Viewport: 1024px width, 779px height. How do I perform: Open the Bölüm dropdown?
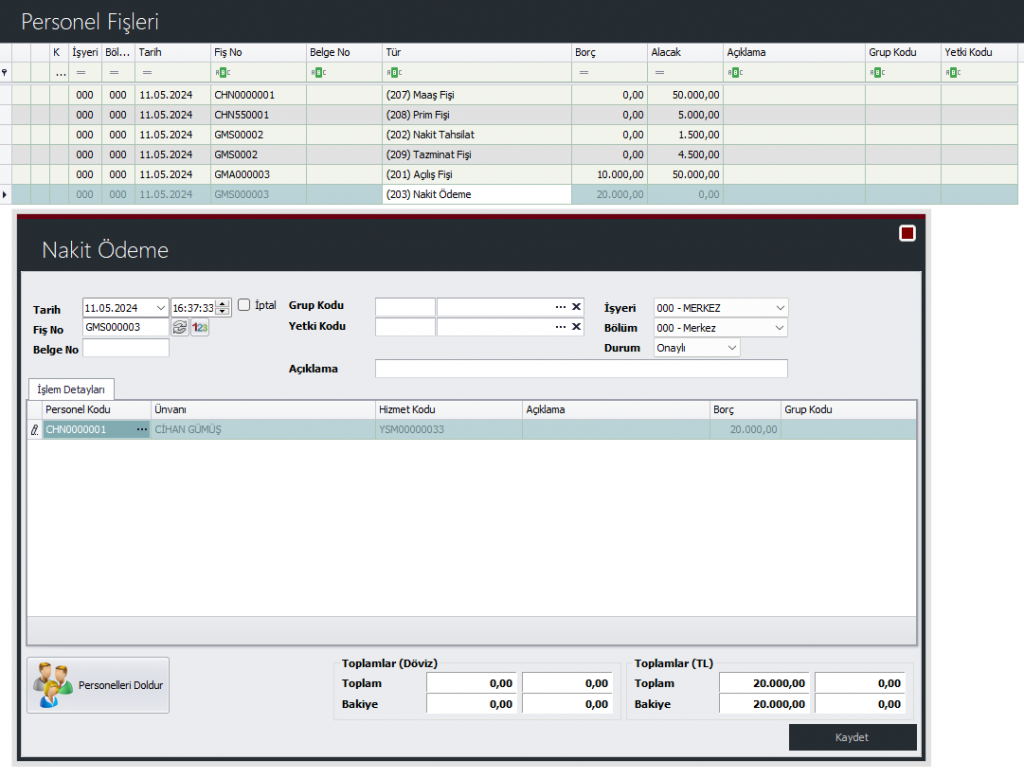[780, 327]
